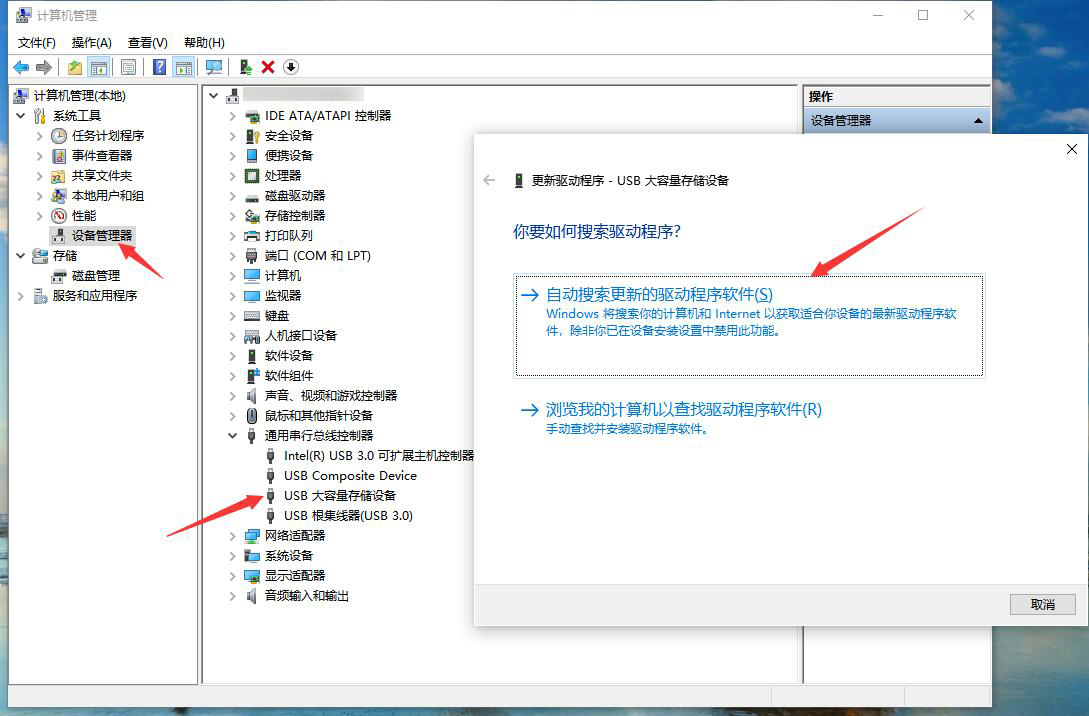1089x716 pixels.
Task: Click the red X Uninstall device icon
Action: click(268, 67)
